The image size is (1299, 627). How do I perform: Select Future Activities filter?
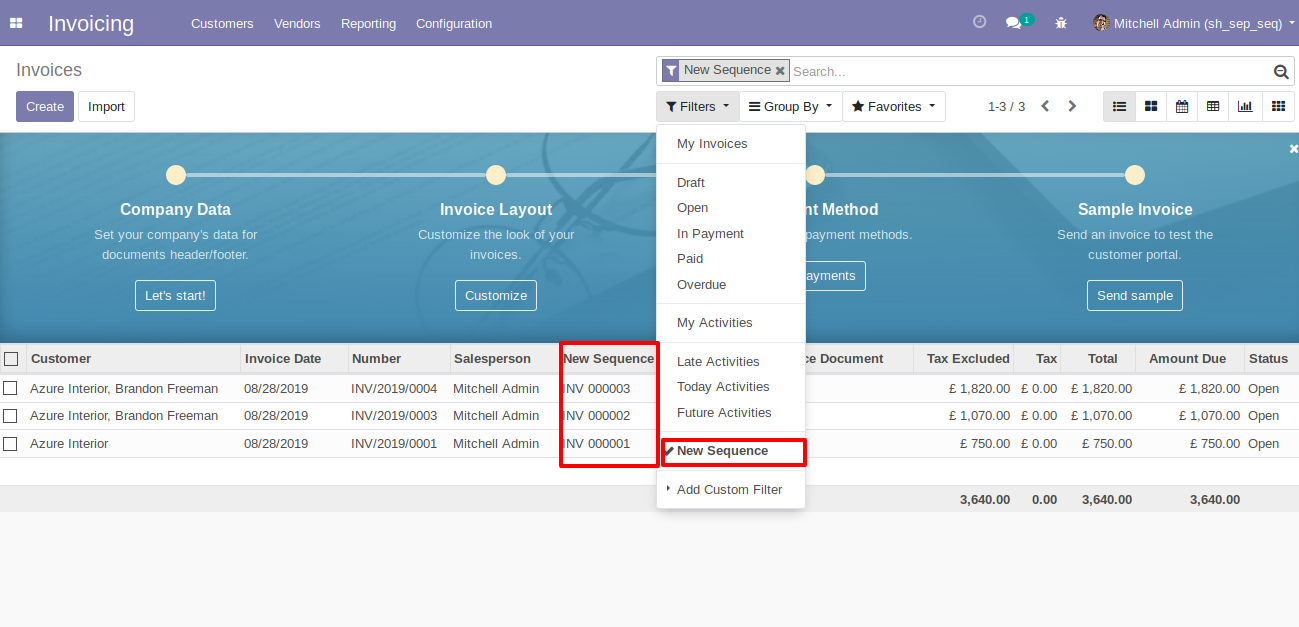731,413
